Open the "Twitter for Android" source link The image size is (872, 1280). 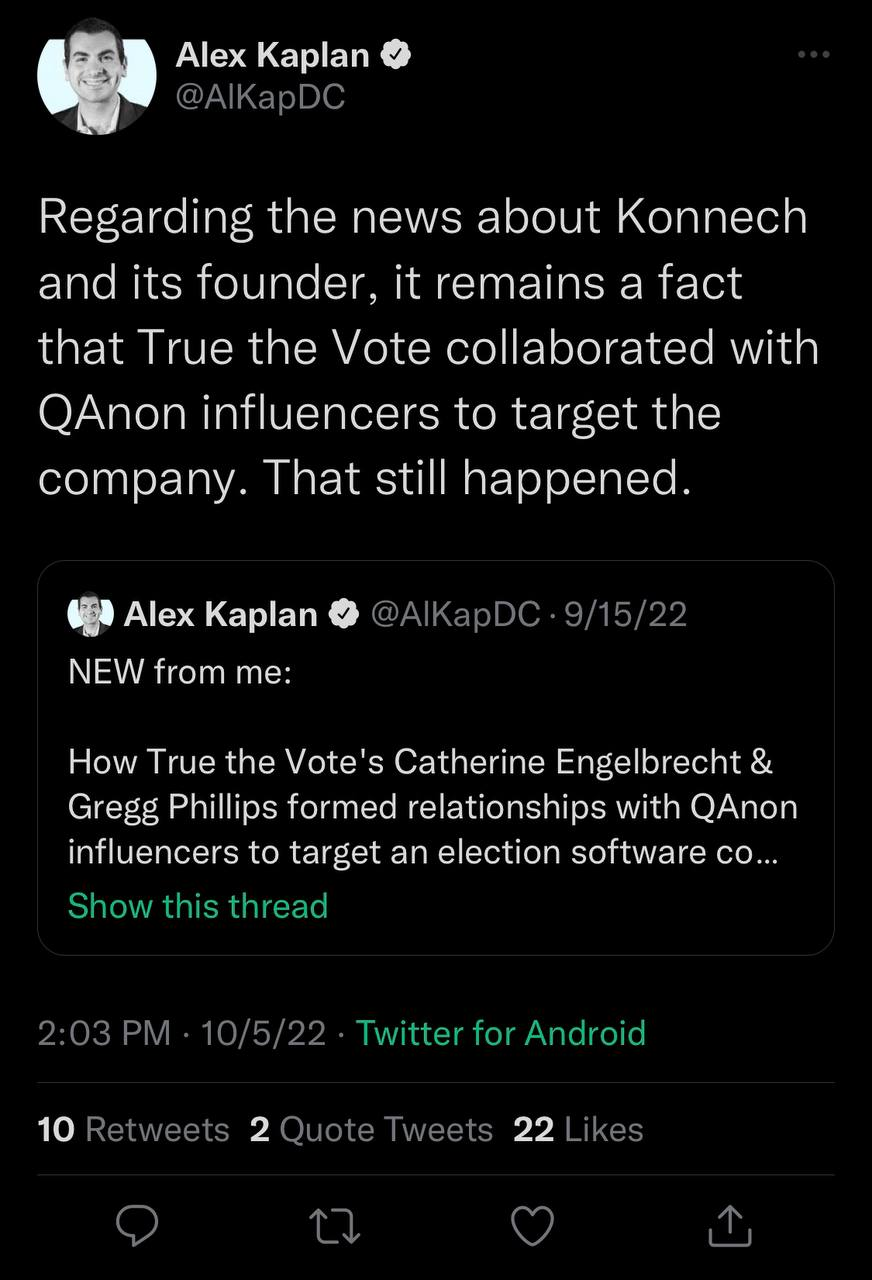(501, 1032)
